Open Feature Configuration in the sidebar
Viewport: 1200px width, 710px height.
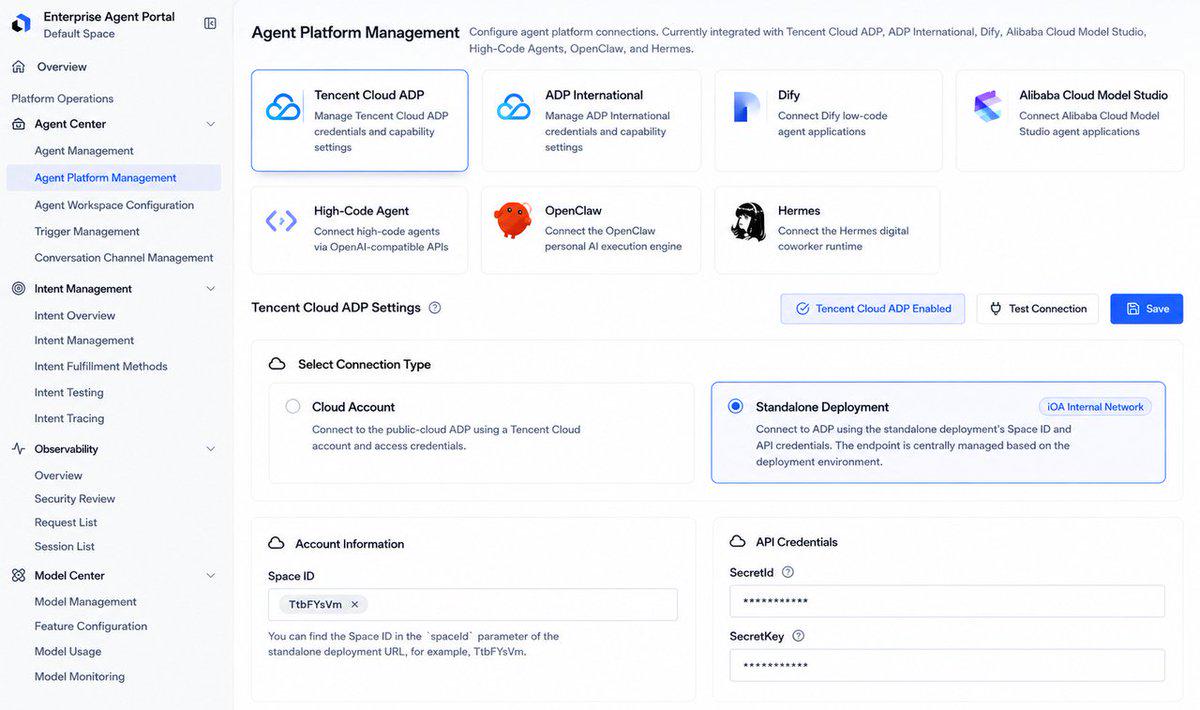[91, 627]
